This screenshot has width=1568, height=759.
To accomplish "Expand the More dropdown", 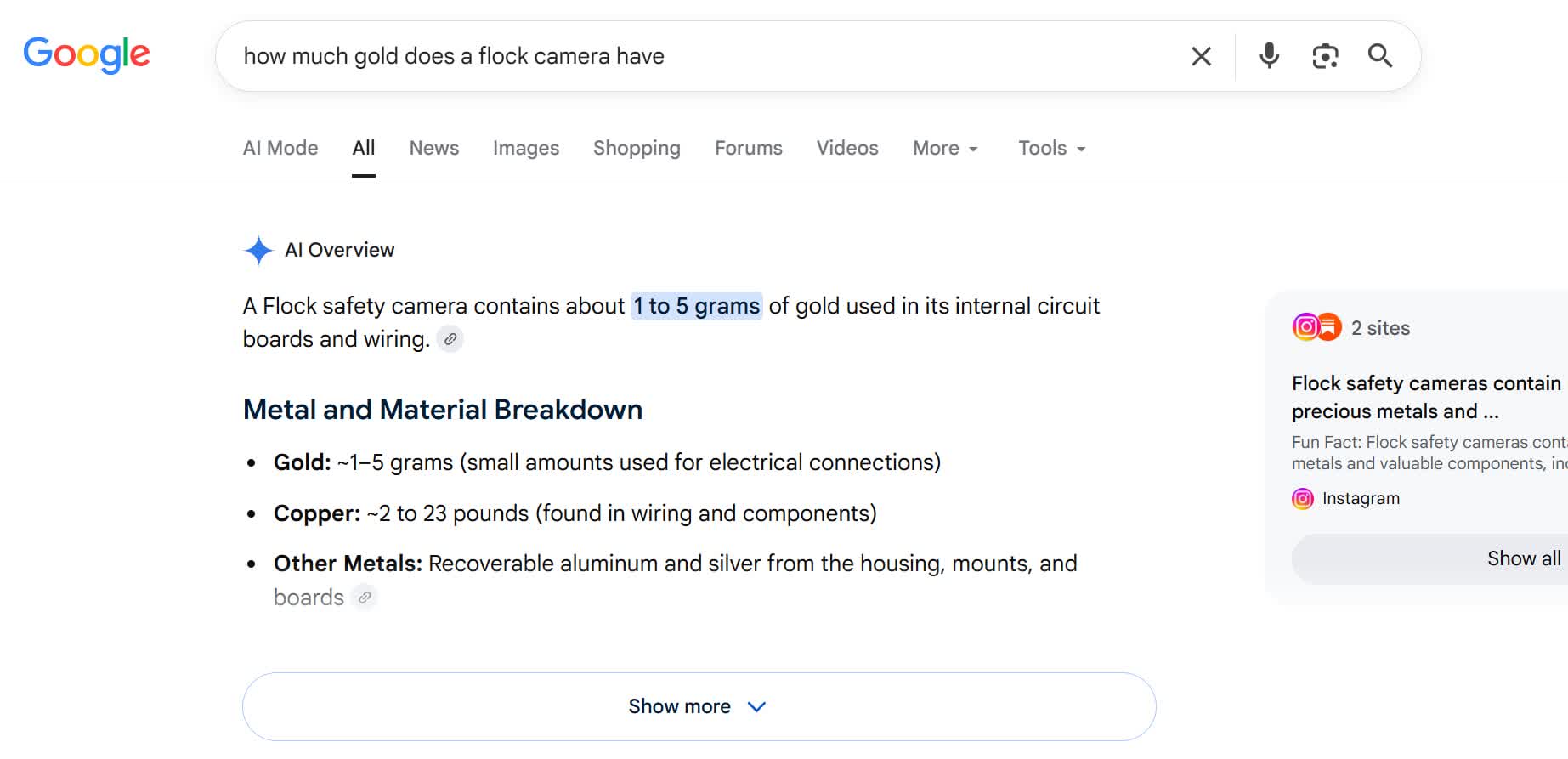I will tap(945, 148).
